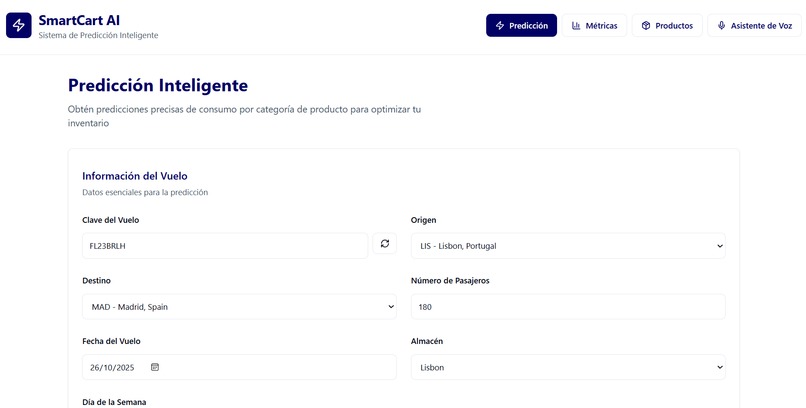
Task: Click the Sistema de Predicción Inteligente subtitle
Action: click(x=98, y=35)
